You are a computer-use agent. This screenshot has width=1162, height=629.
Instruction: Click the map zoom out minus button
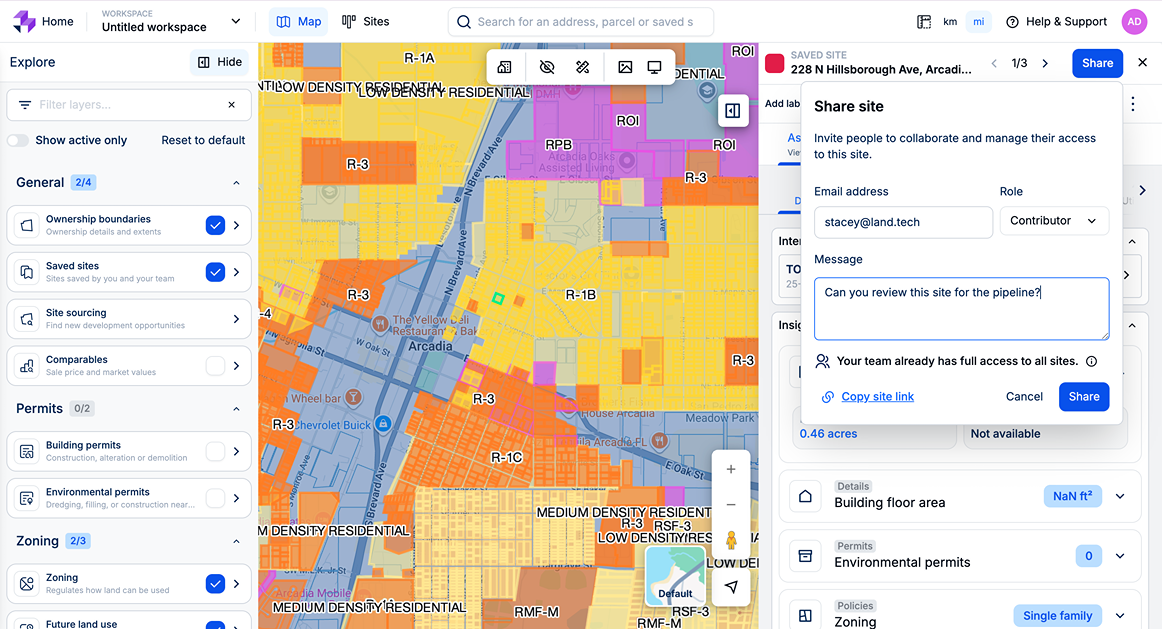(x=731, y=505)
